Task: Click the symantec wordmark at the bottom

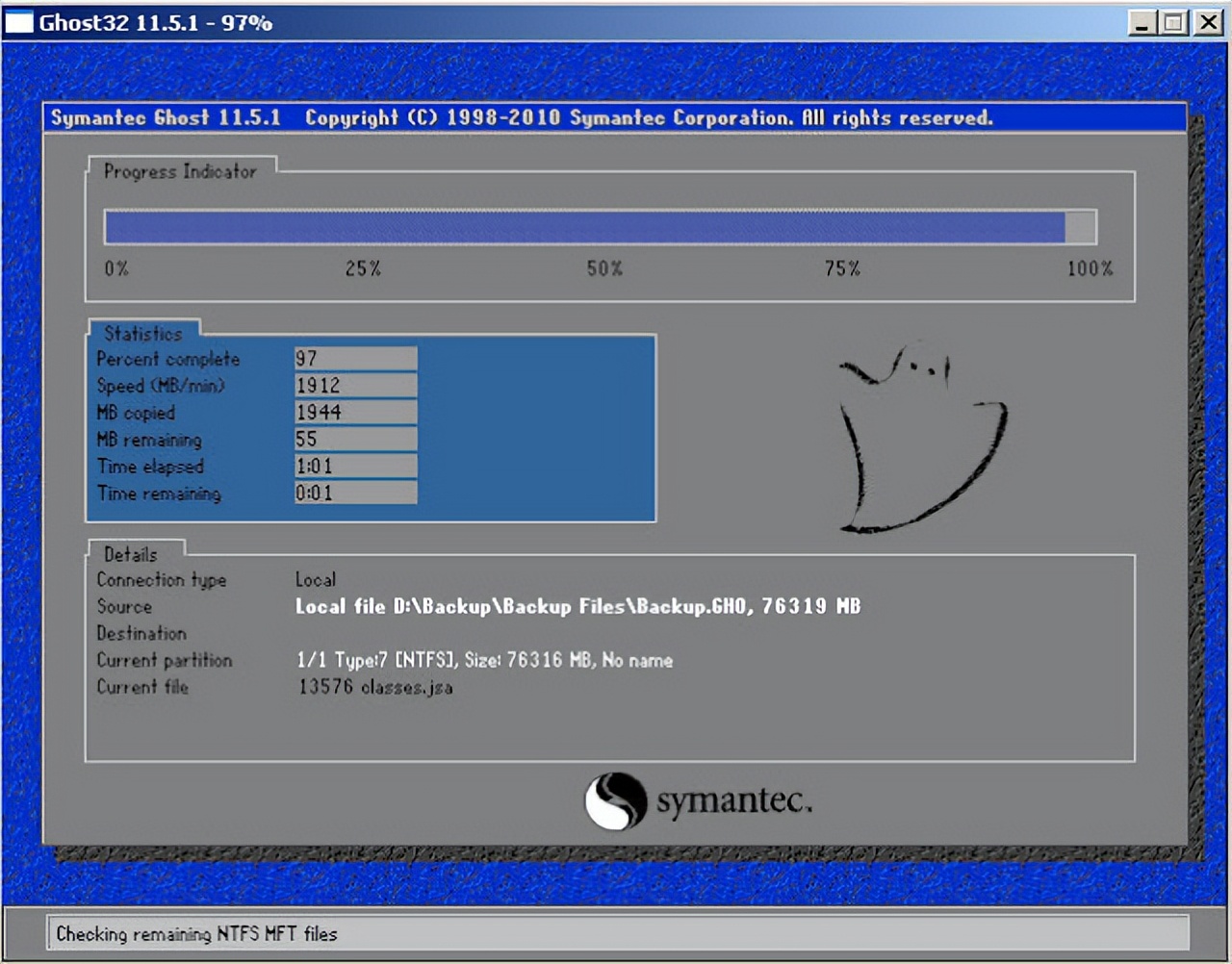Action: pos(733,800)
